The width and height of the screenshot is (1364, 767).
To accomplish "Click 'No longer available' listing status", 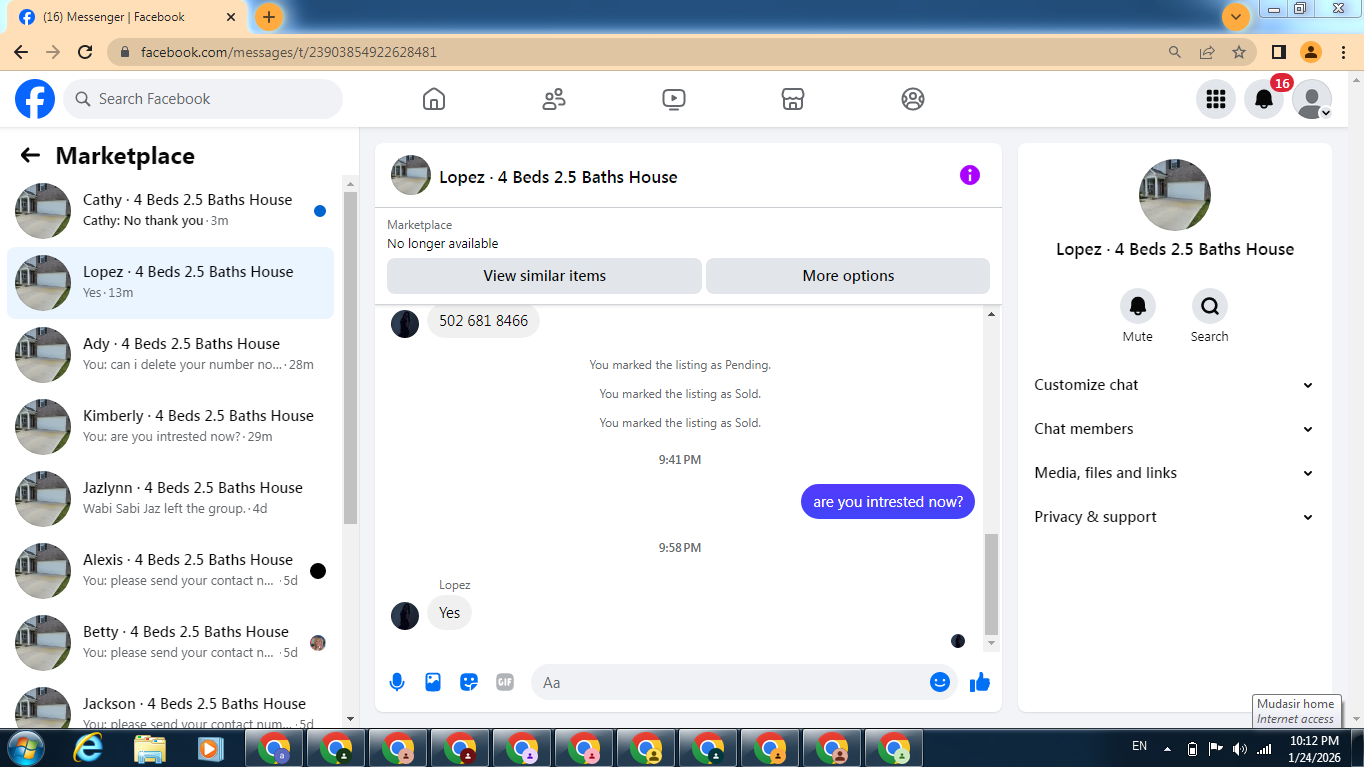I will pyautogui.click(x=442, y=243).
